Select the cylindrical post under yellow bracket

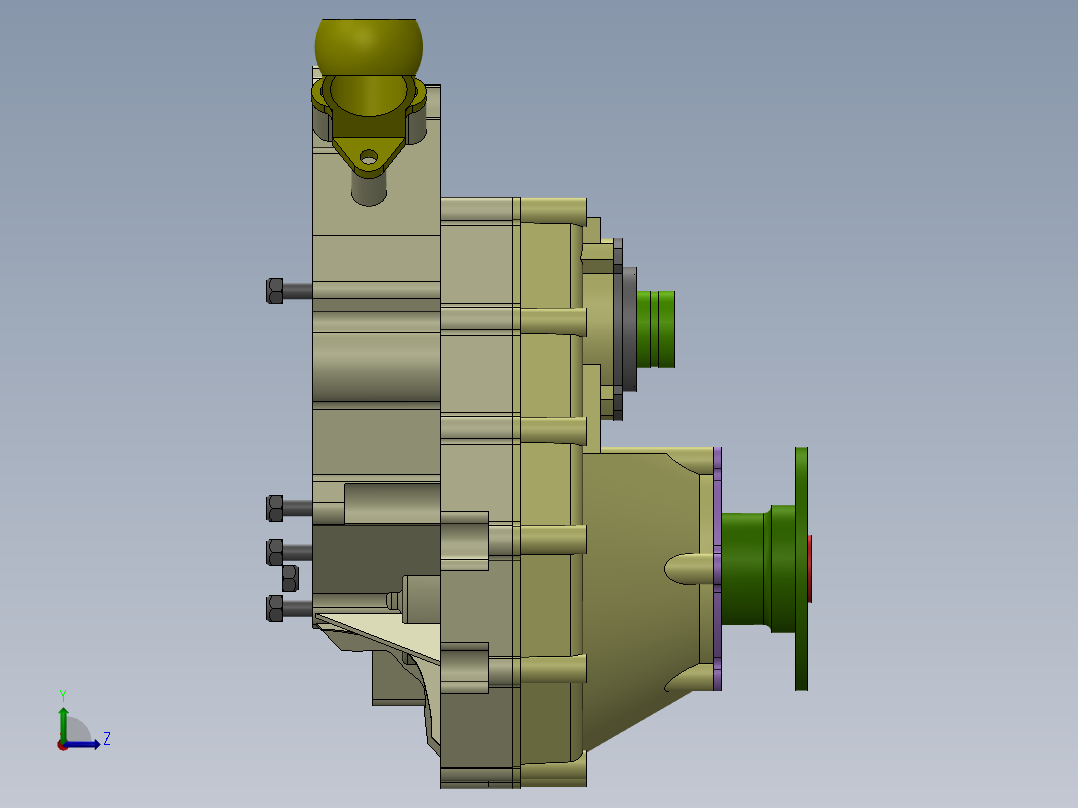pyautogui.click(x=368, y=189)
